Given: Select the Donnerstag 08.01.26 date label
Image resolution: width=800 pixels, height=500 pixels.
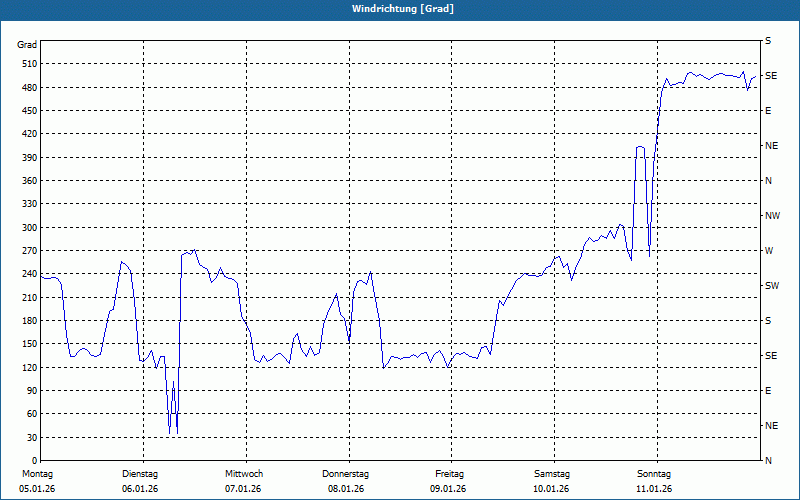Looking at the screenshot, I should (345, 481).
